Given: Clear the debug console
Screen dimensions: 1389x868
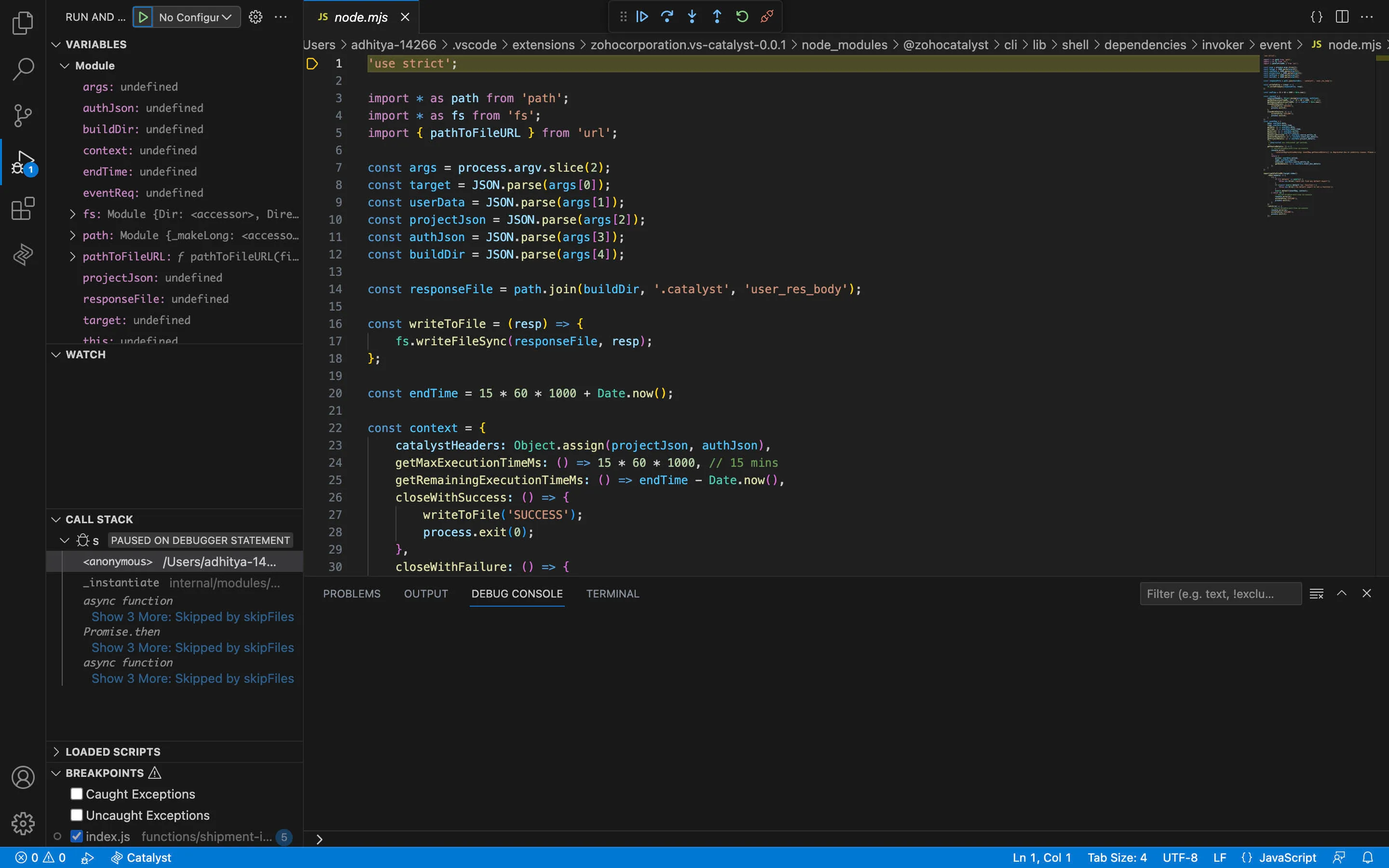Looking at the screenshot, I should 1317,594.
